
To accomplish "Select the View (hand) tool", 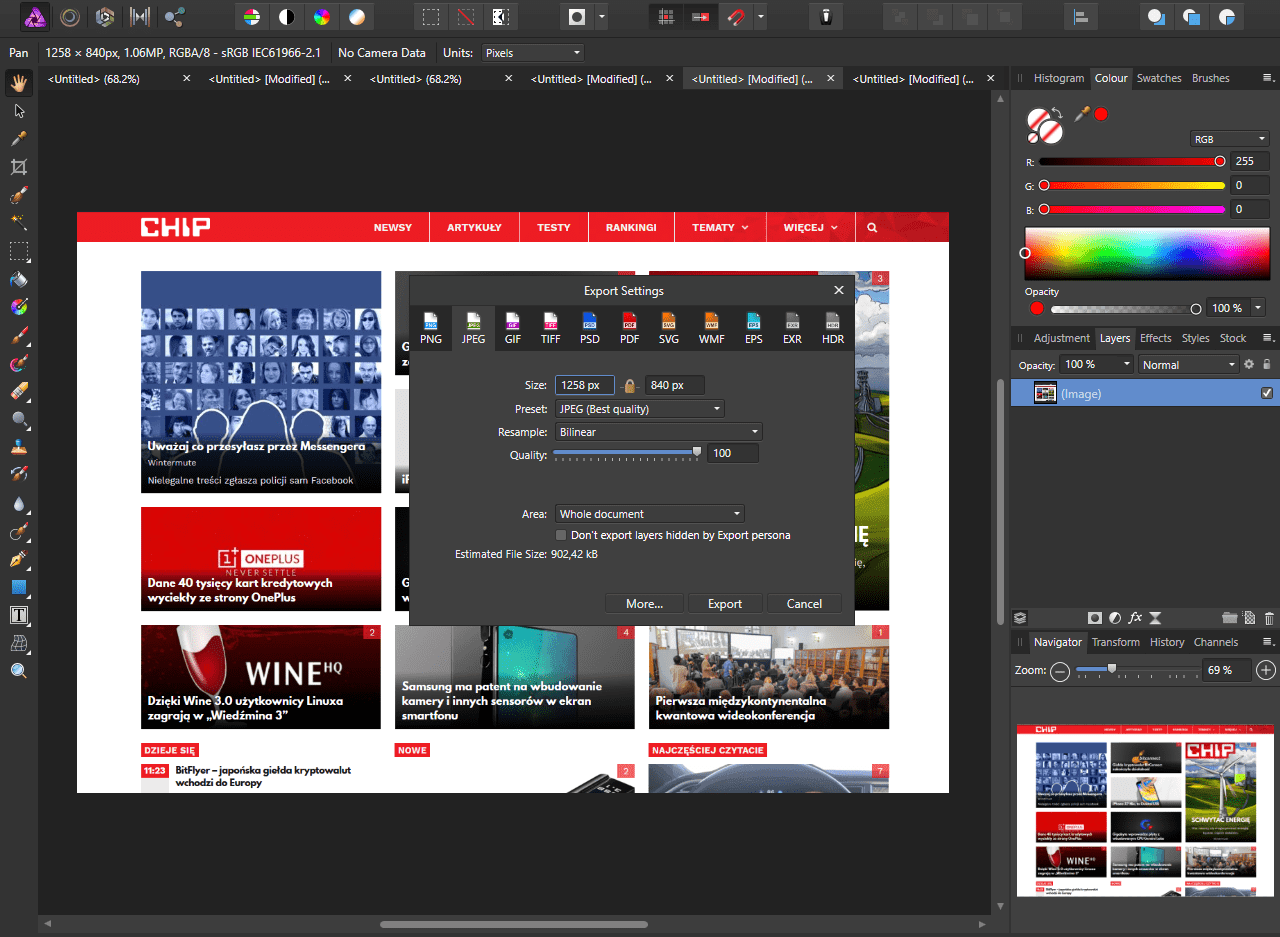I will 18,84.
